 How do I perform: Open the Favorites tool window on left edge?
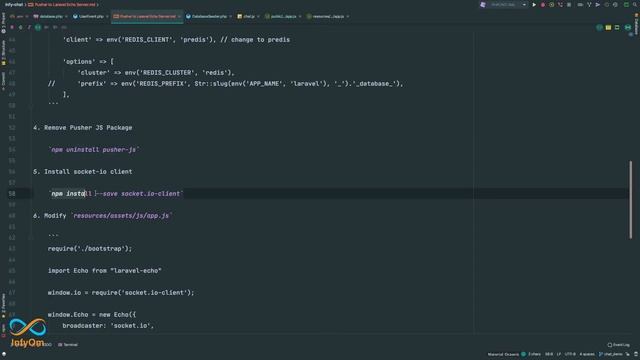[4, 305]
